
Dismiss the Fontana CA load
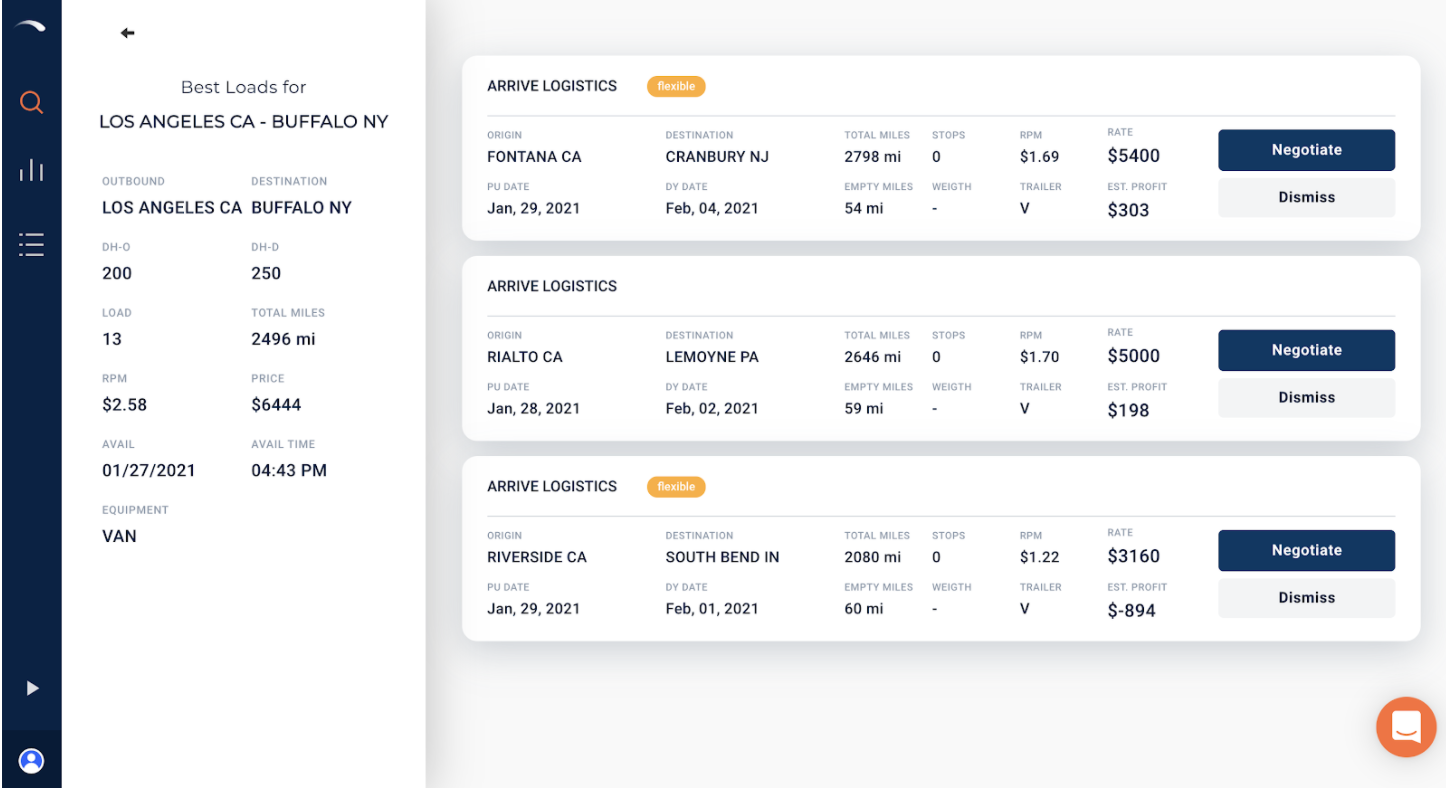pos(1306,197)
